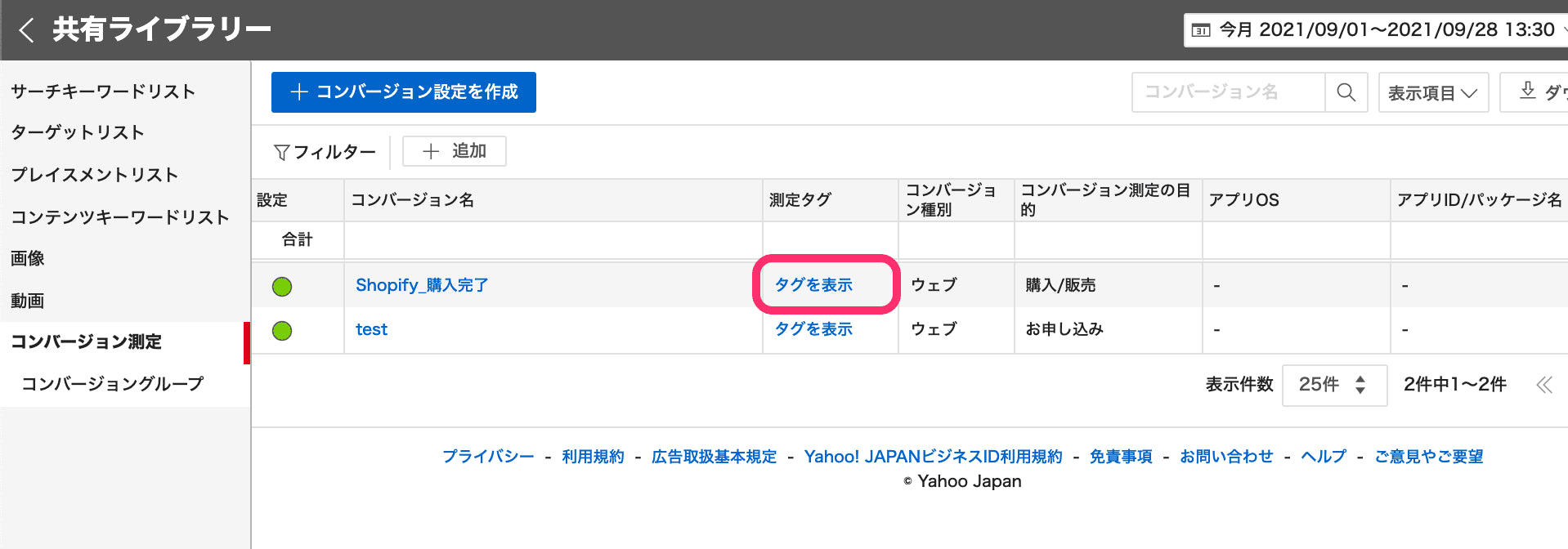Change the 25件 rows-per-page selector
This screenshot has height=549, width=1568.
[x=1334, y=385]
